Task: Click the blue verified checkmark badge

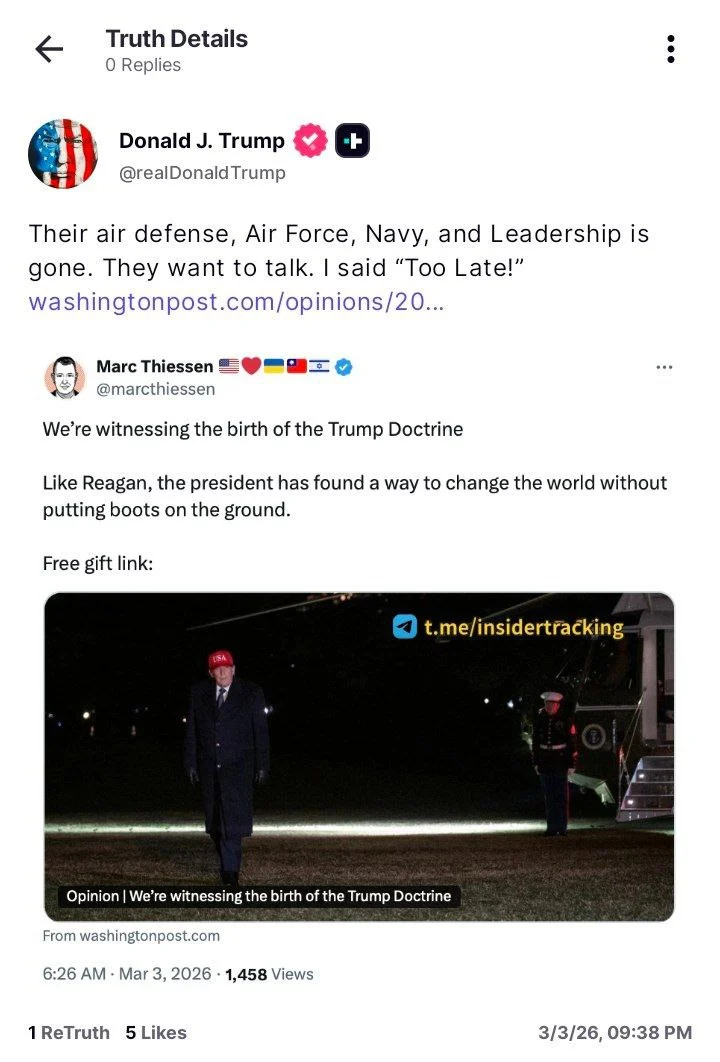Action: 344,367
